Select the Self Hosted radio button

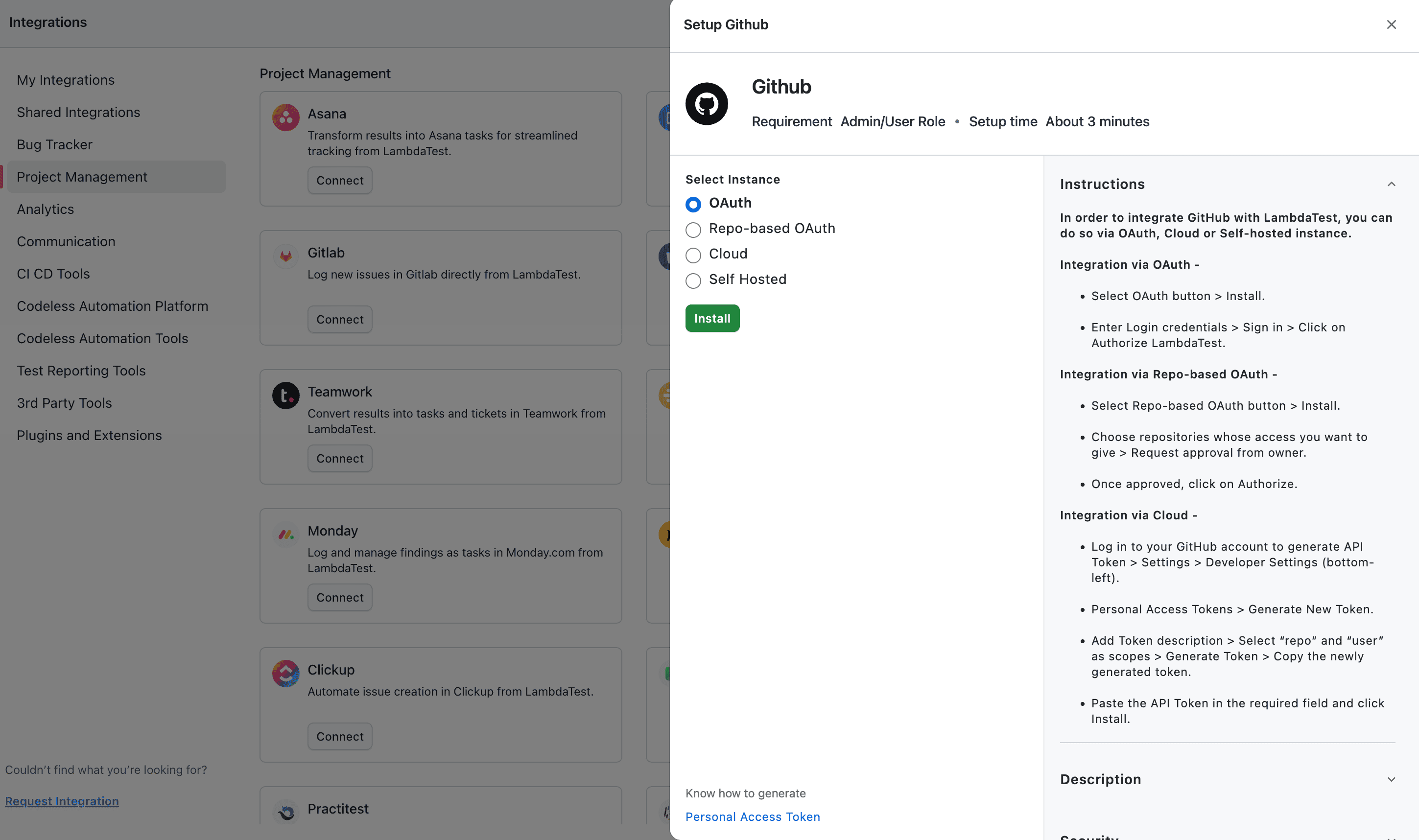(693, 281)
